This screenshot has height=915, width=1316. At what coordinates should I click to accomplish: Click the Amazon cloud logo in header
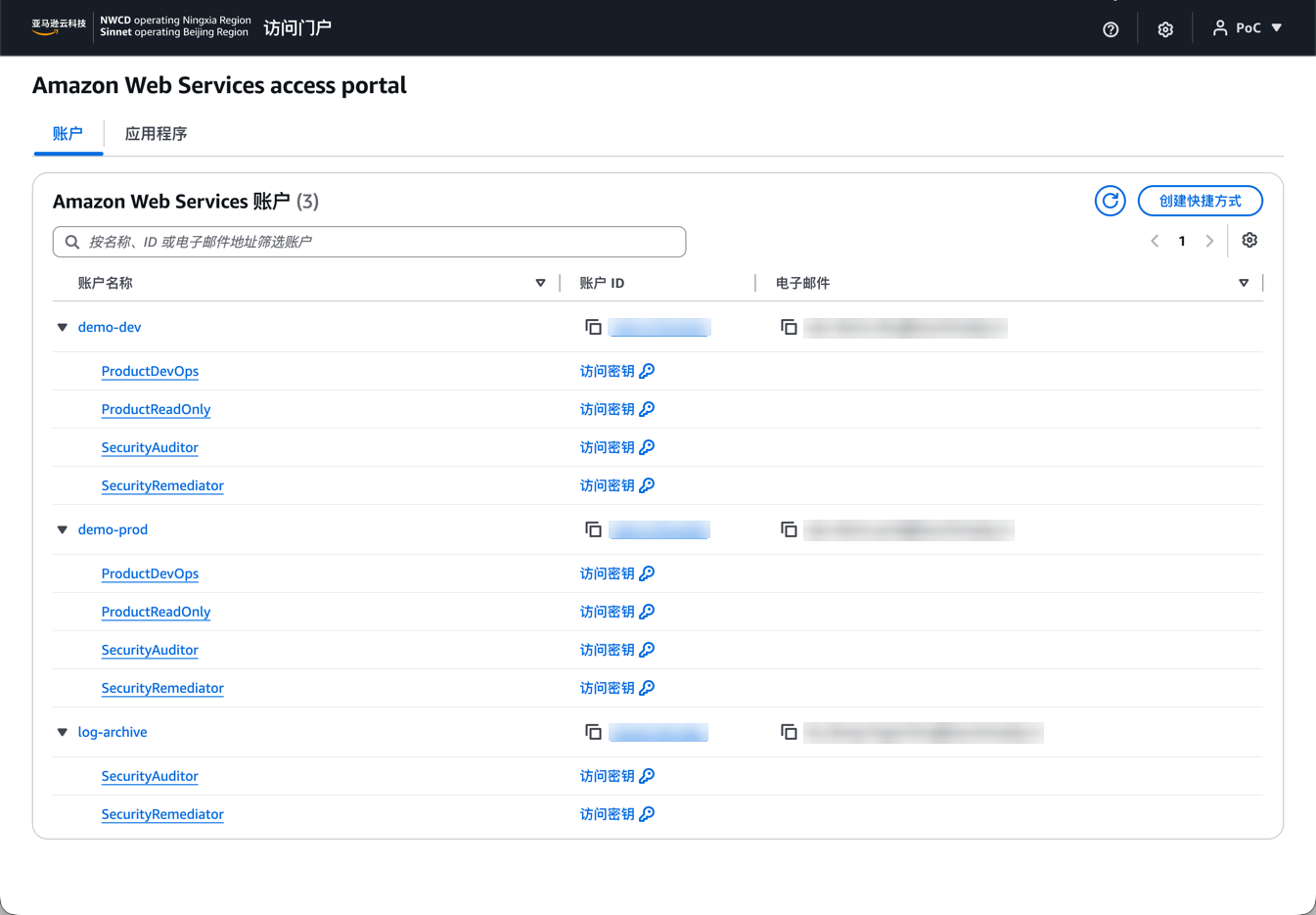pos(59,26)
